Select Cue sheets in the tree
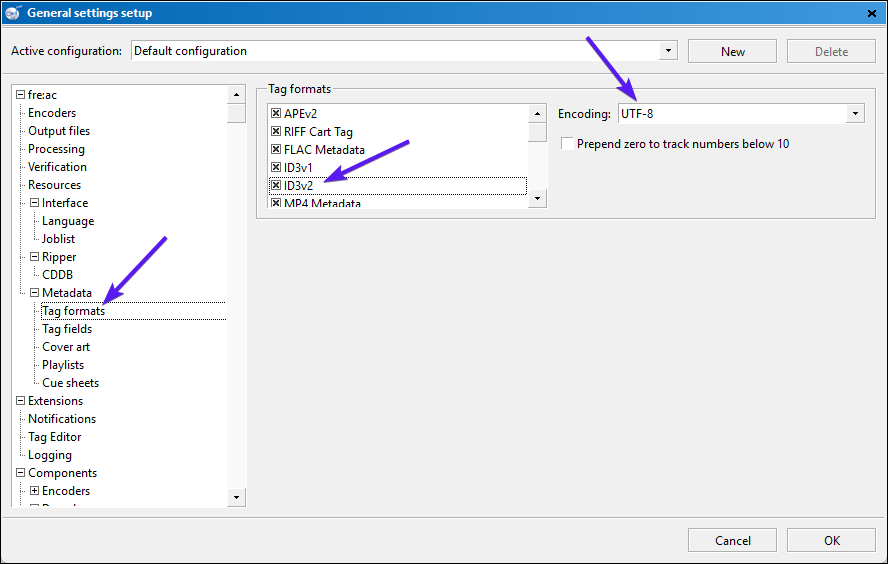Screen dimensions: 888x564 (x=70, y=383)
